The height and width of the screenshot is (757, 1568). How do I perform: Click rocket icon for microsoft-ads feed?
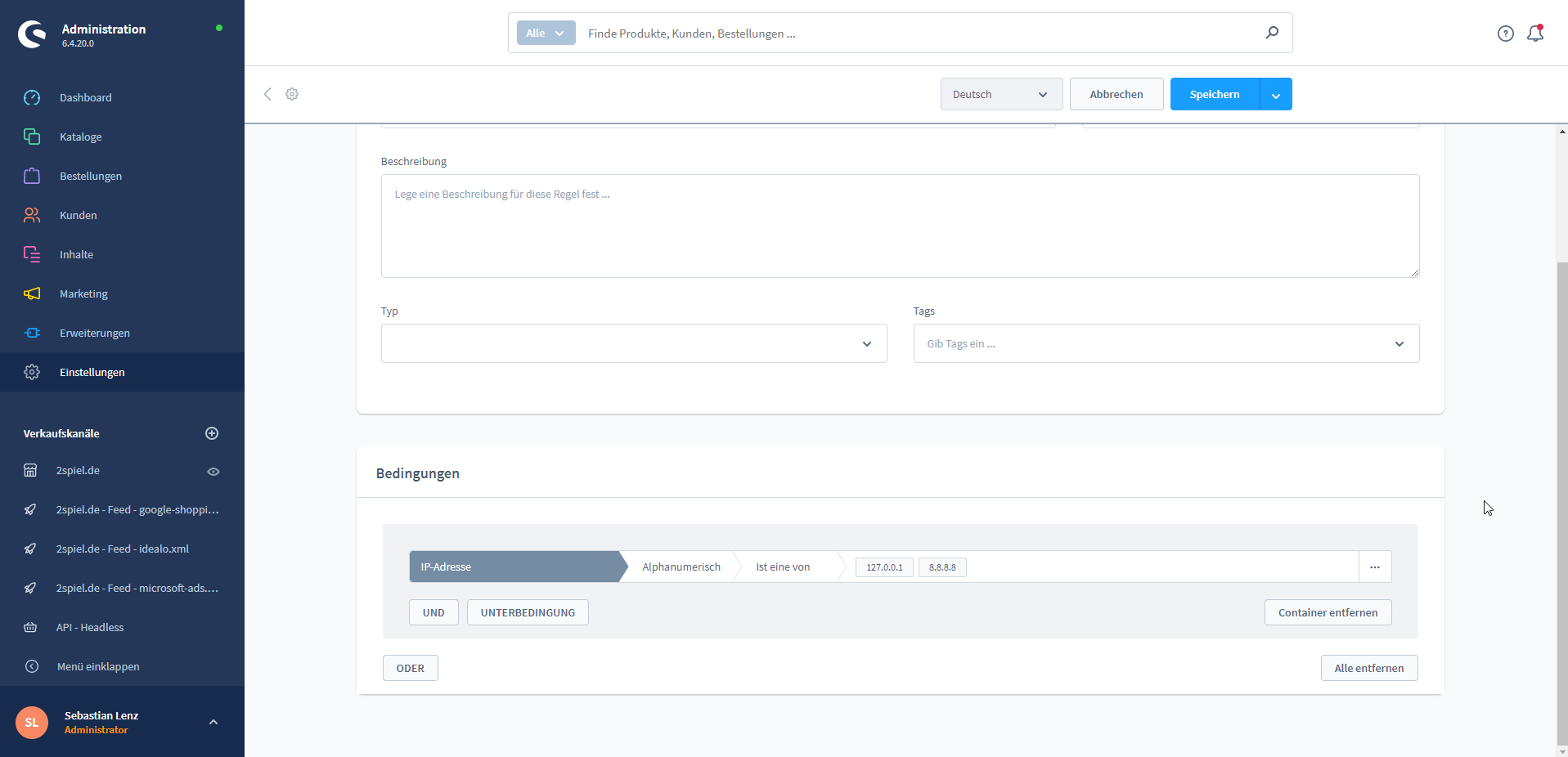[x=30, y=588]
